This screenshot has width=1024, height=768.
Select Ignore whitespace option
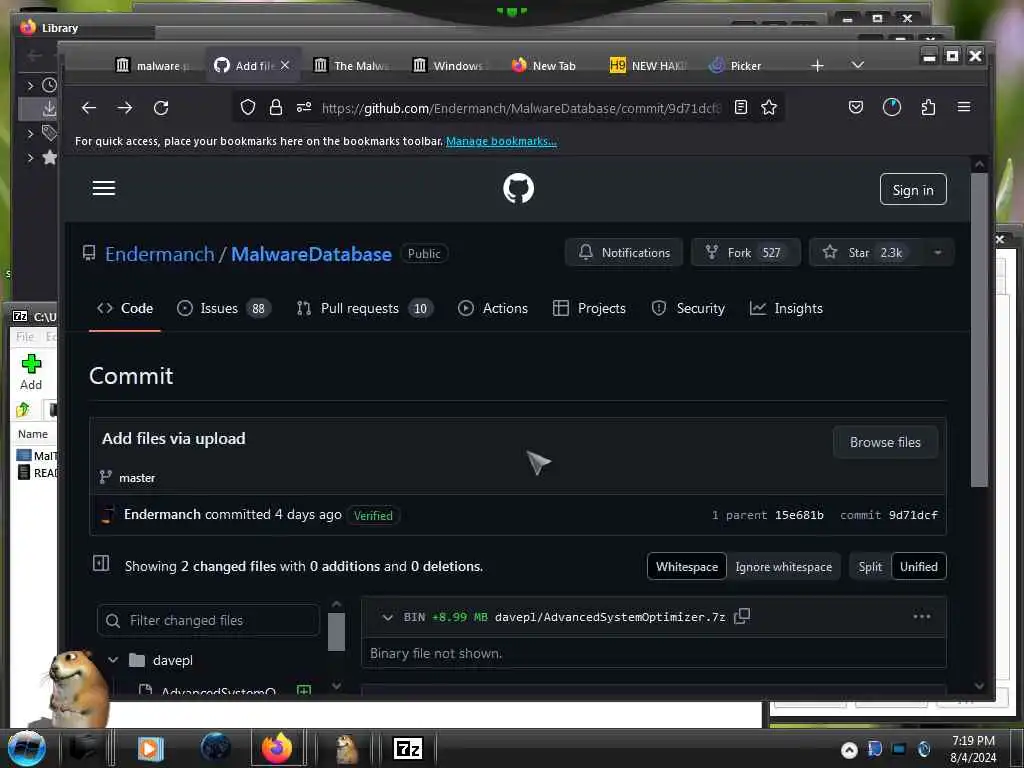coord(783,567)
